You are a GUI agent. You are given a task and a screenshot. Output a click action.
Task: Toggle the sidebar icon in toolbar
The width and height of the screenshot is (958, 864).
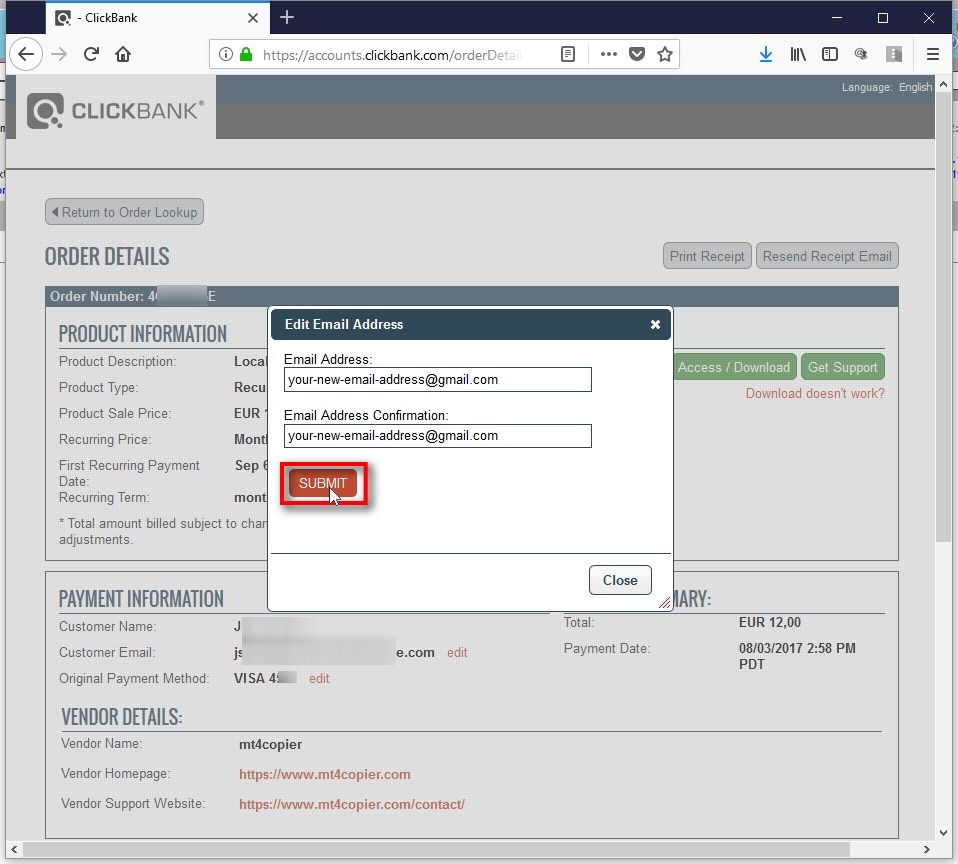830,54
